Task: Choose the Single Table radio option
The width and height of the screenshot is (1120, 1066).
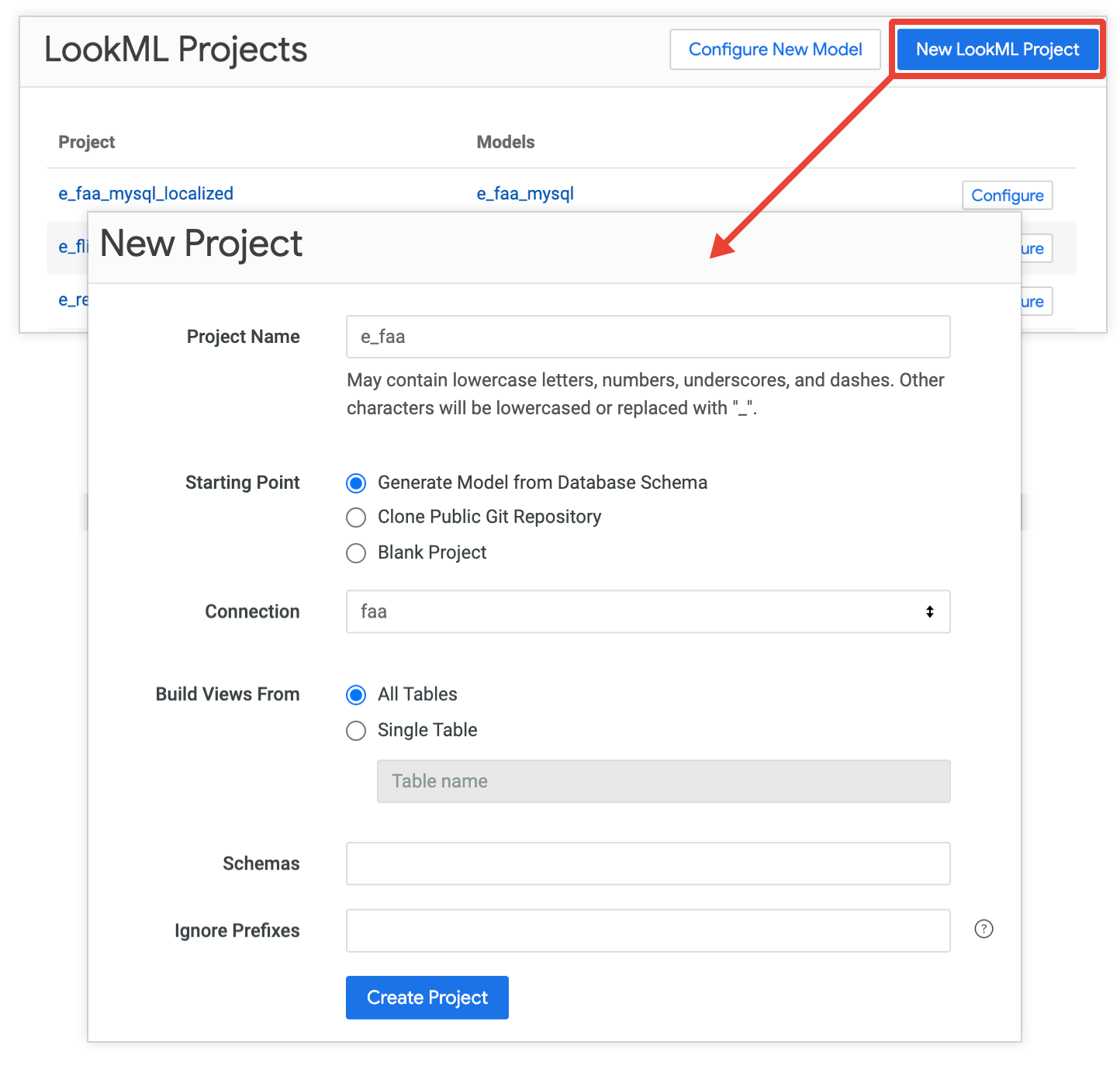Action: click(x=356, y=731)
